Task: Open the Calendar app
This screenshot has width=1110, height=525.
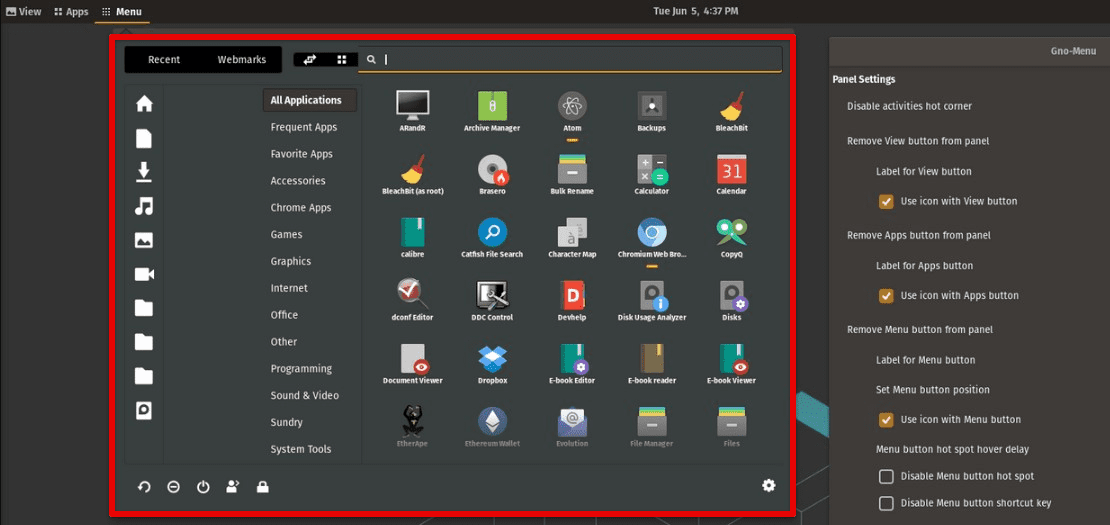Action: (x=731, y=175)
